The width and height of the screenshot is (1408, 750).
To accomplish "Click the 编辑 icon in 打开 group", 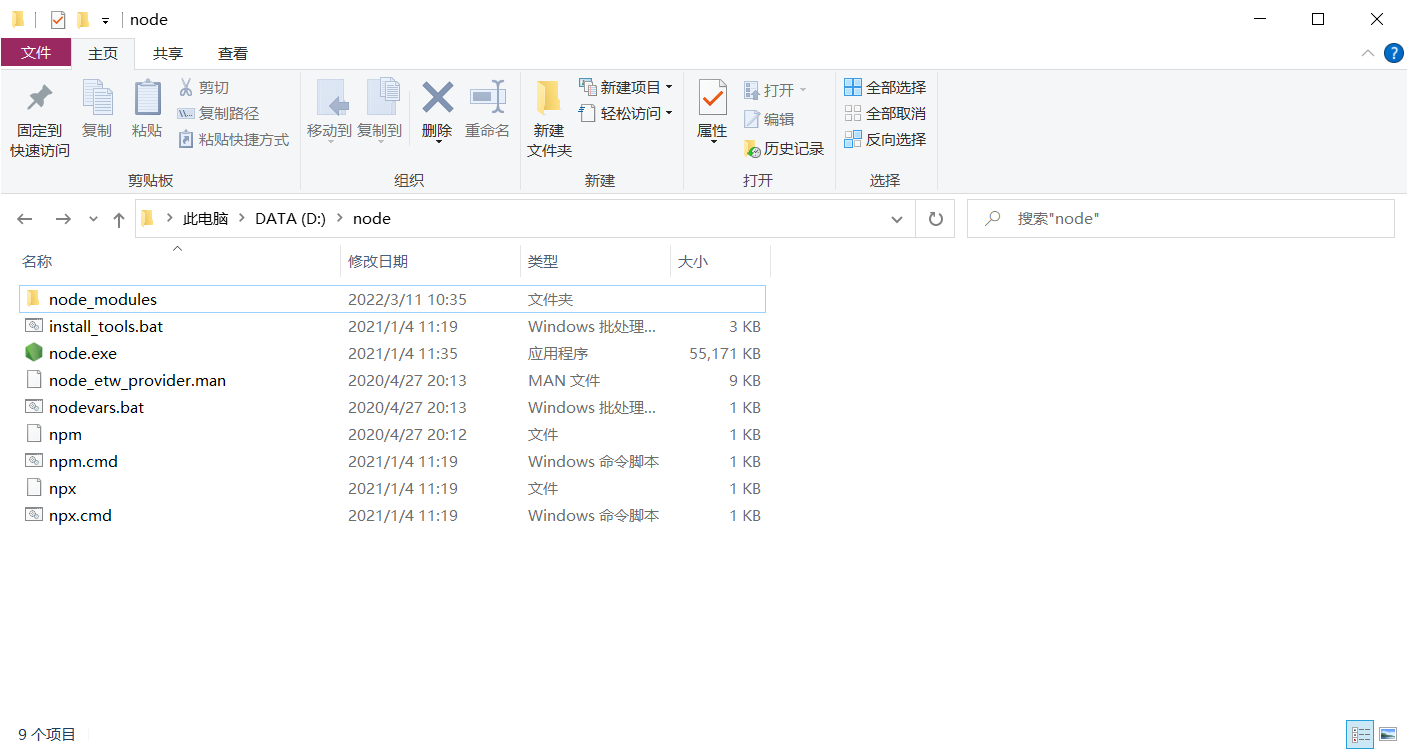I will coord(752,120).
